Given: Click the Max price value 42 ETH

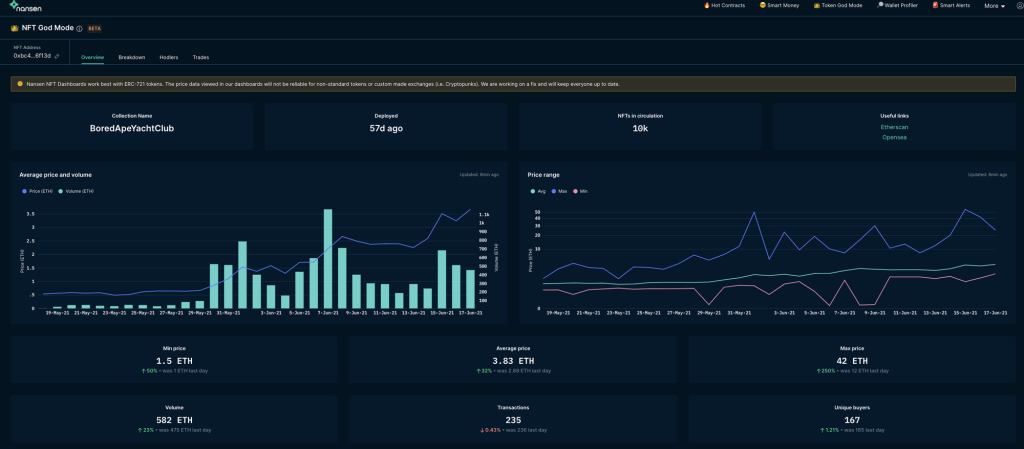Looking at the screenshot, I should (852, 361).
